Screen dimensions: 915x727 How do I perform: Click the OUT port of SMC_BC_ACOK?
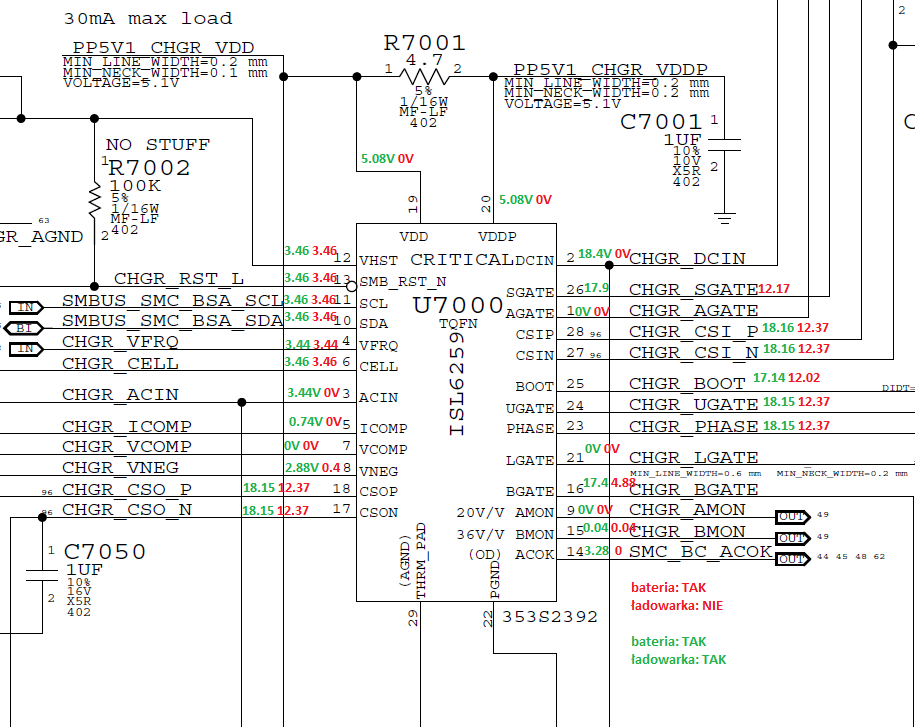coord(793,559)
